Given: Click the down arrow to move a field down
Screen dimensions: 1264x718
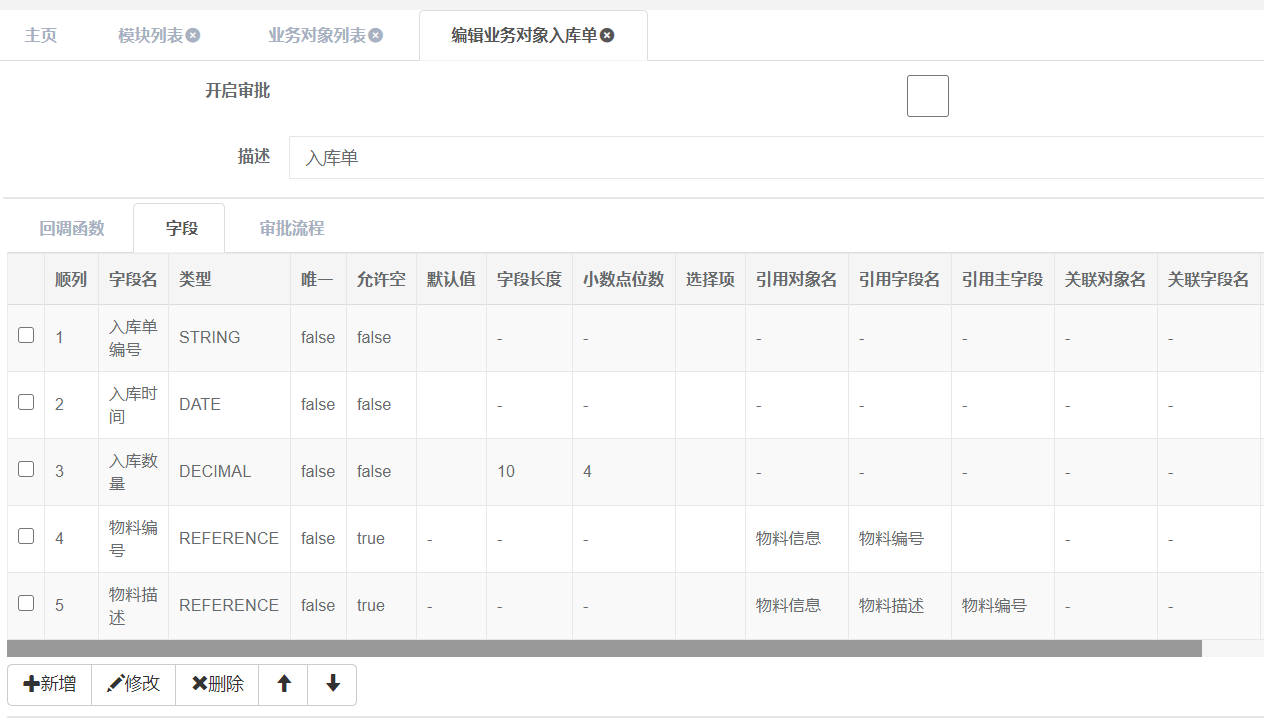Looking at the screenshot, I should 332,684.
